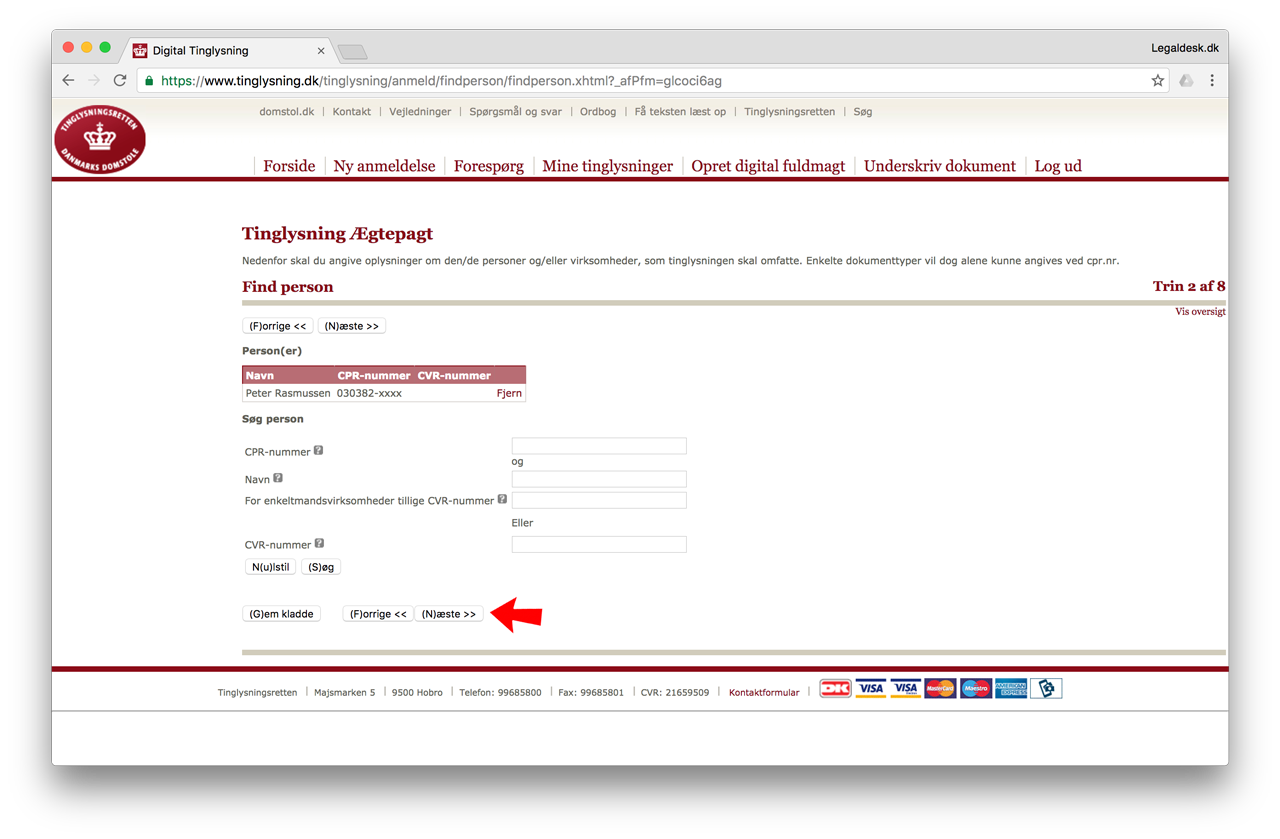Image resolution: width=1280 pixels, height=839 pixels.
Task: Save the draft with (G)em kladde
Action: point(281,614)
